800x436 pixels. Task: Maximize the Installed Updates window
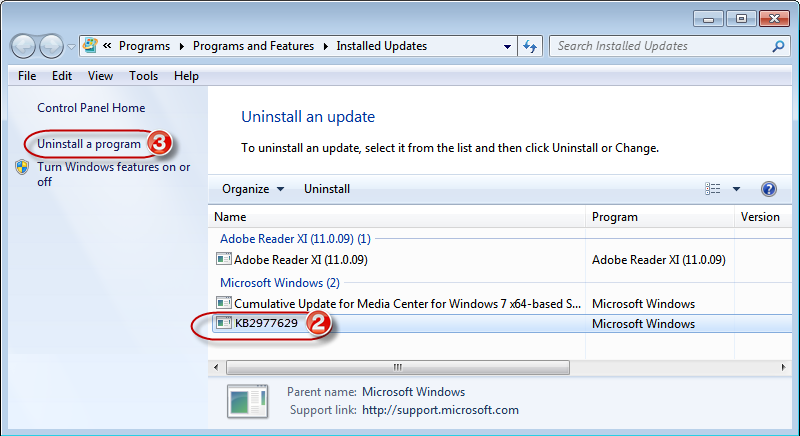click(x=741, y=19)
